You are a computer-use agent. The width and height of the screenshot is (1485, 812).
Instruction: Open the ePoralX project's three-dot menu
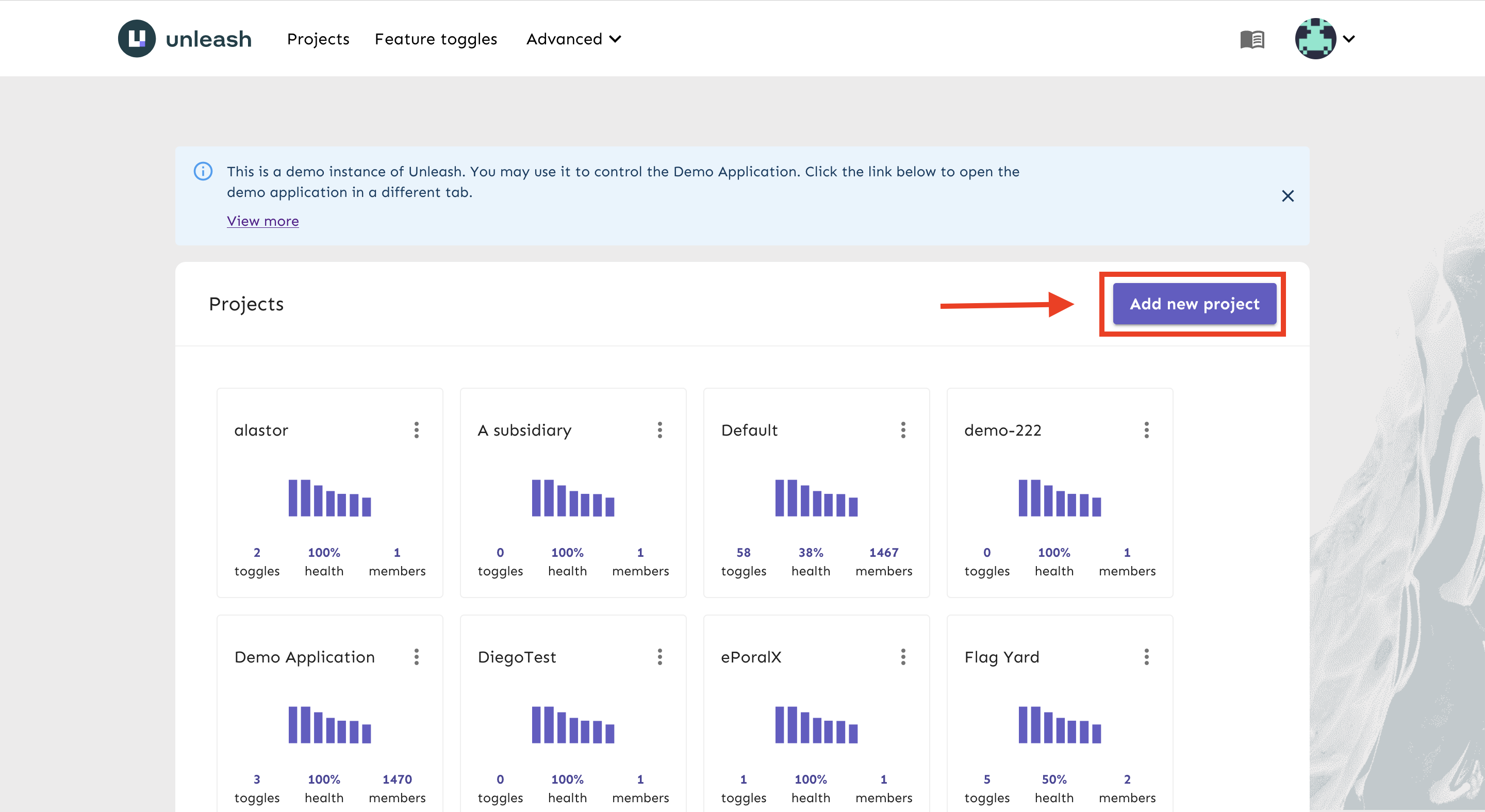pyautogui.click(x=903, y=657)
